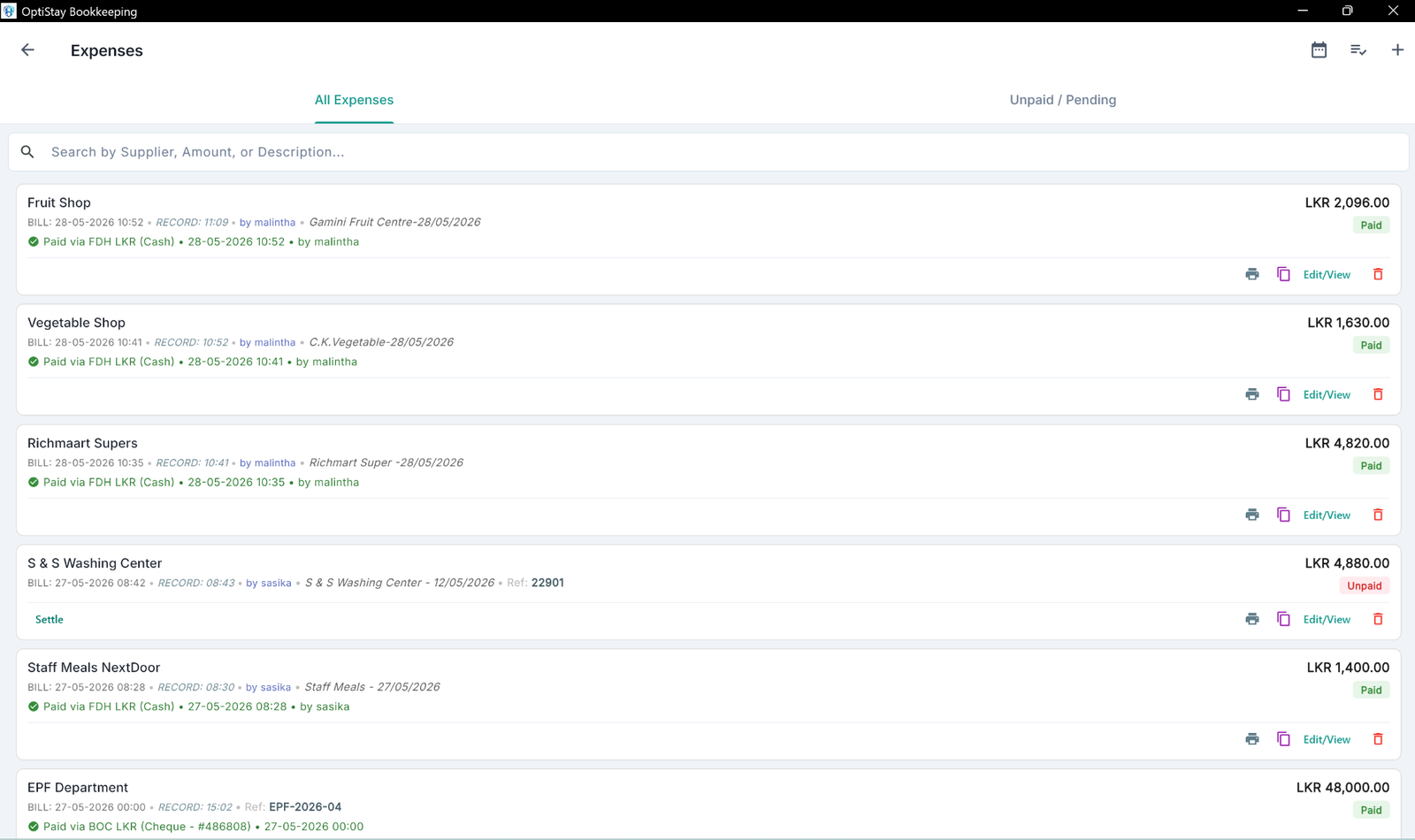
Task: Click the search magnifier icon
Action: coord(27,152)
